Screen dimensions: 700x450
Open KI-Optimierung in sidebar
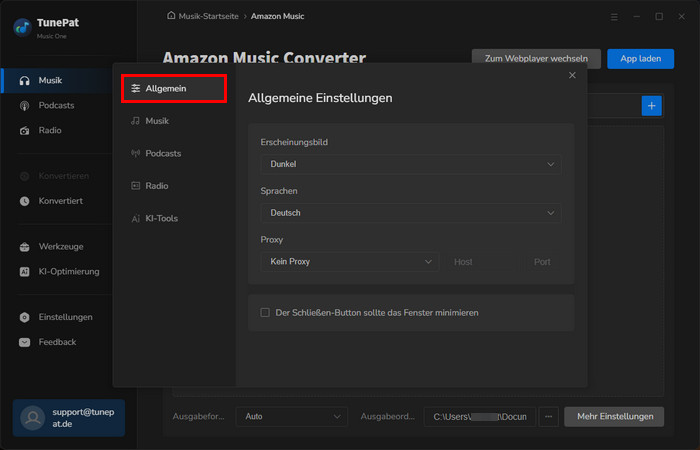coord(57,271)
